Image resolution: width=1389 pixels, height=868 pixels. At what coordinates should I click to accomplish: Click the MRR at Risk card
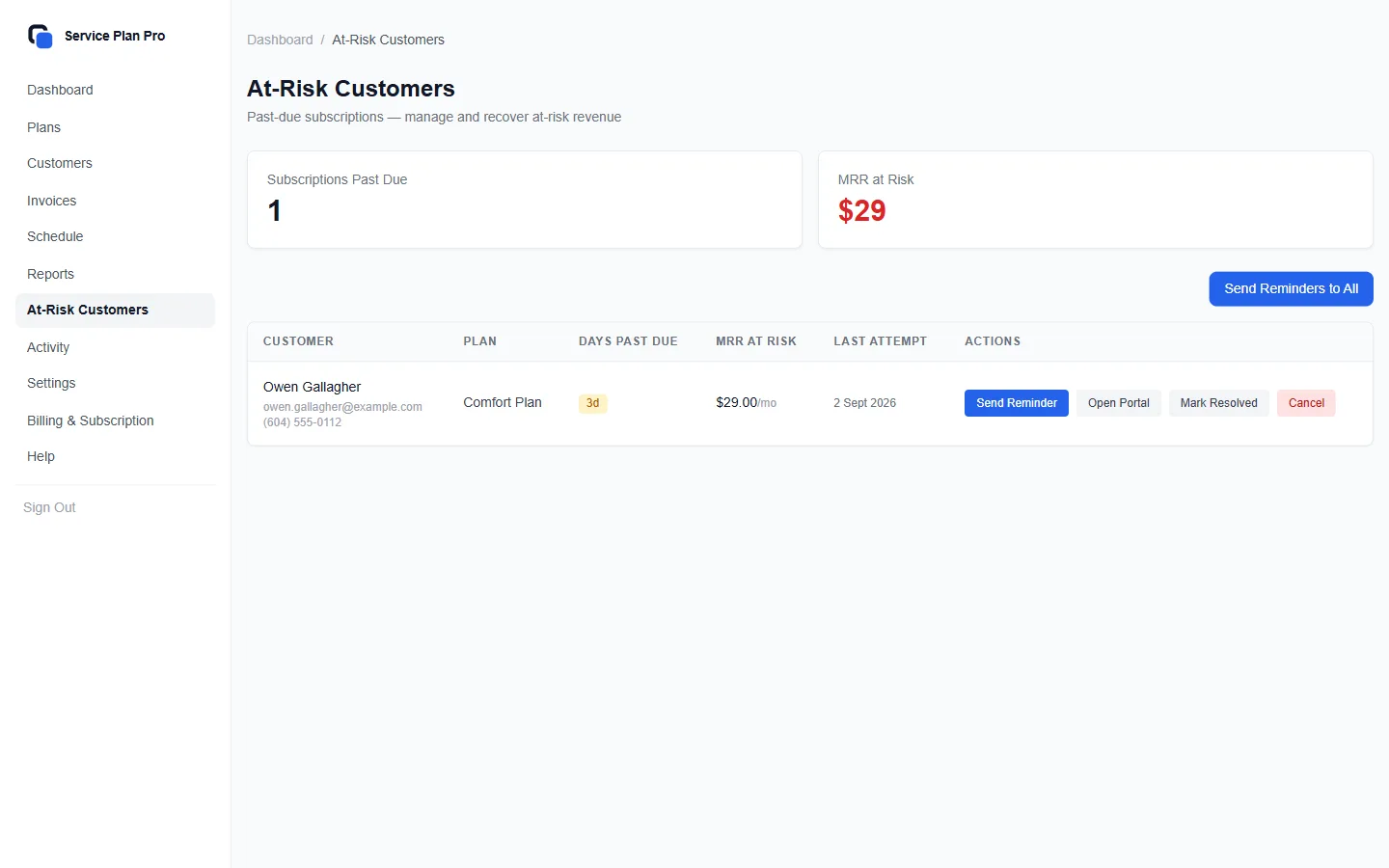point(1095,200)
